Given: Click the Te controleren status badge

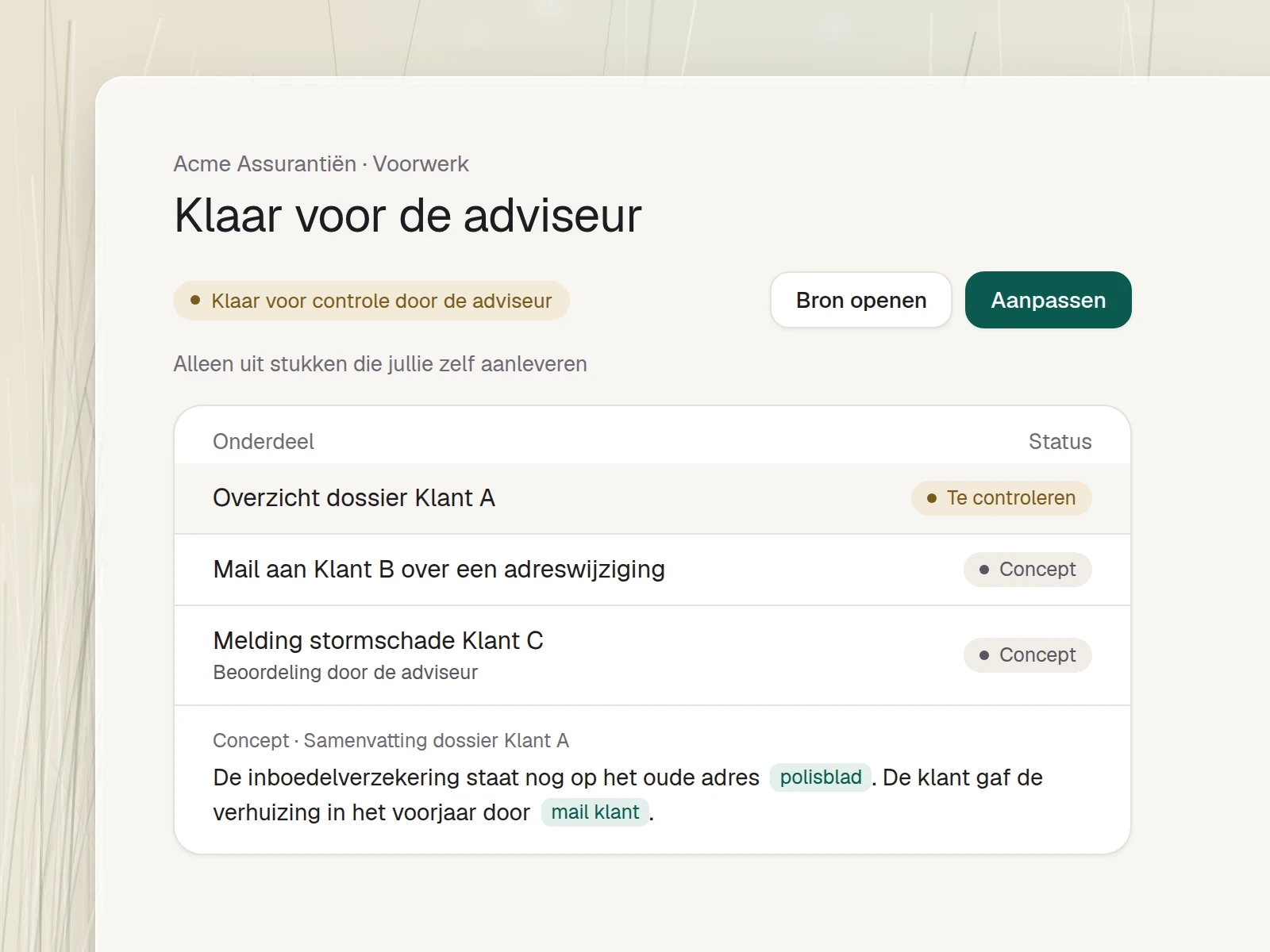Looking at the screenshot, I should (x=1001, y=498).
